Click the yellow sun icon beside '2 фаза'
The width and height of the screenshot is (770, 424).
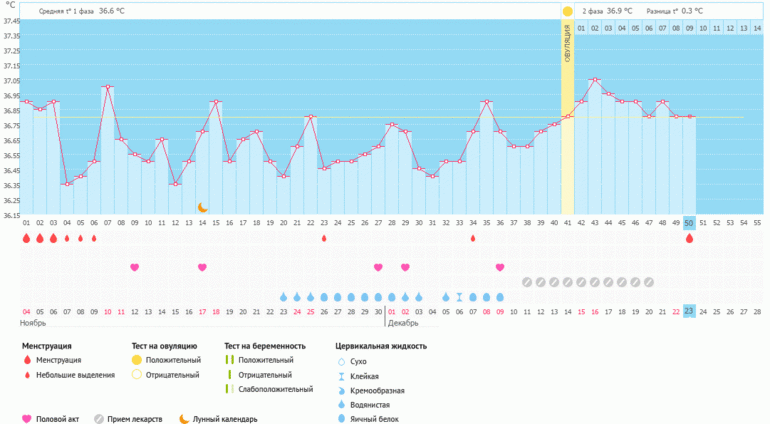[x=567, y=11]
